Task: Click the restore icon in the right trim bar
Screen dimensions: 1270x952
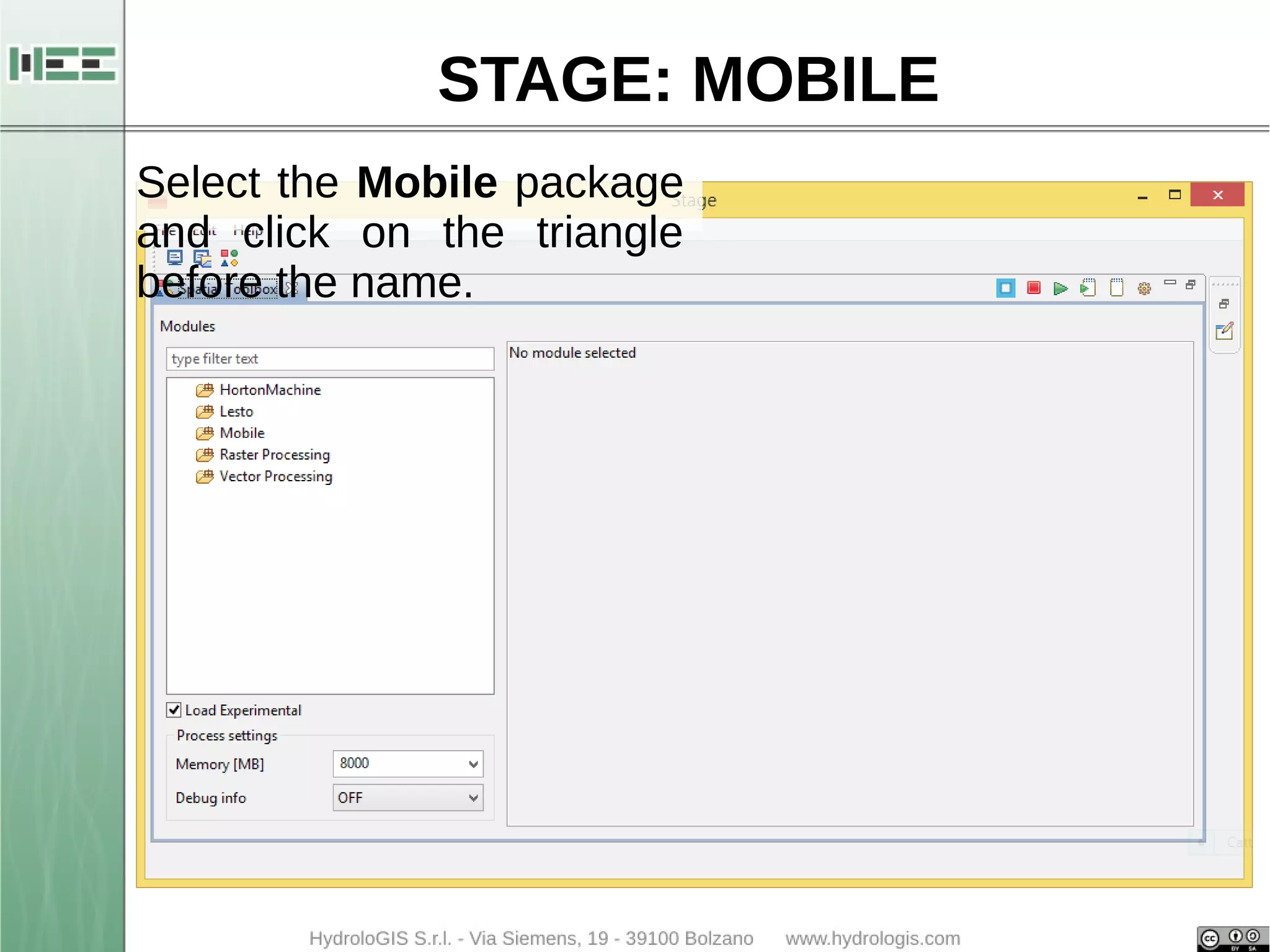Action: pyautogui.click(x=1224, y=304)
